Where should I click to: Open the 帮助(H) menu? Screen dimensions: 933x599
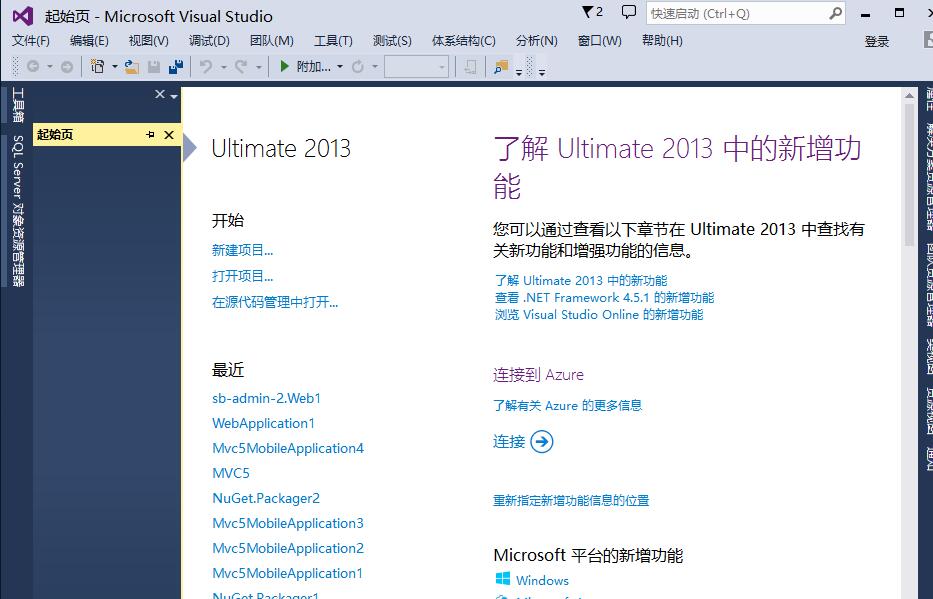pos(662,40)
